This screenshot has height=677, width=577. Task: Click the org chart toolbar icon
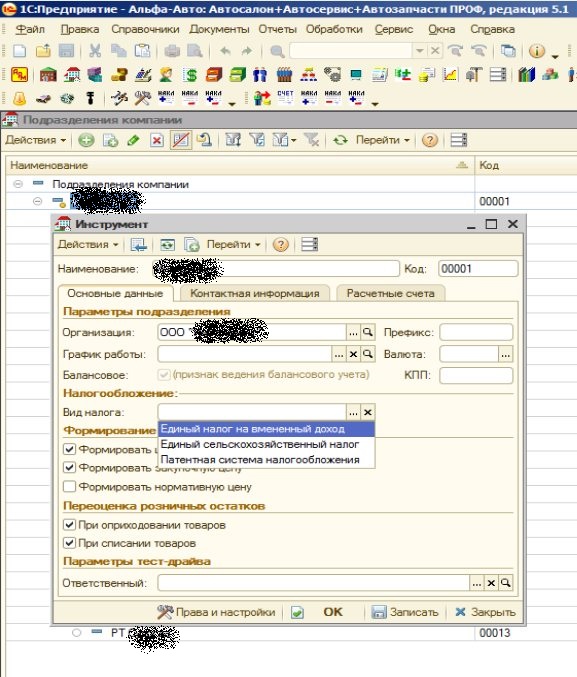308,75
